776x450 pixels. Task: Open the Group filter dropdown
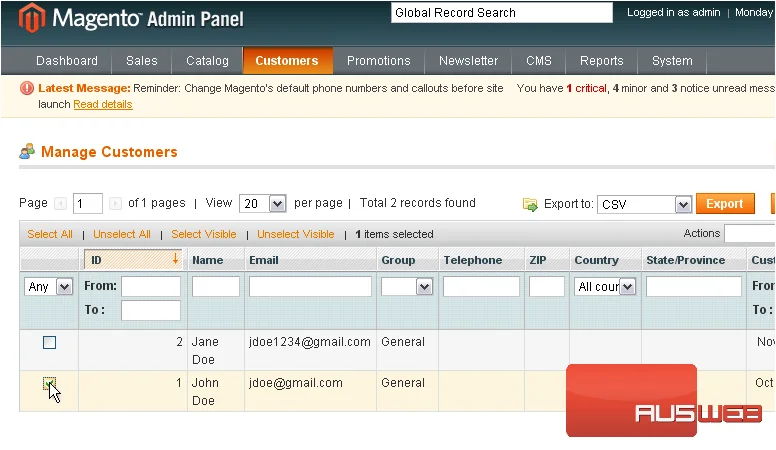point(407,287)
